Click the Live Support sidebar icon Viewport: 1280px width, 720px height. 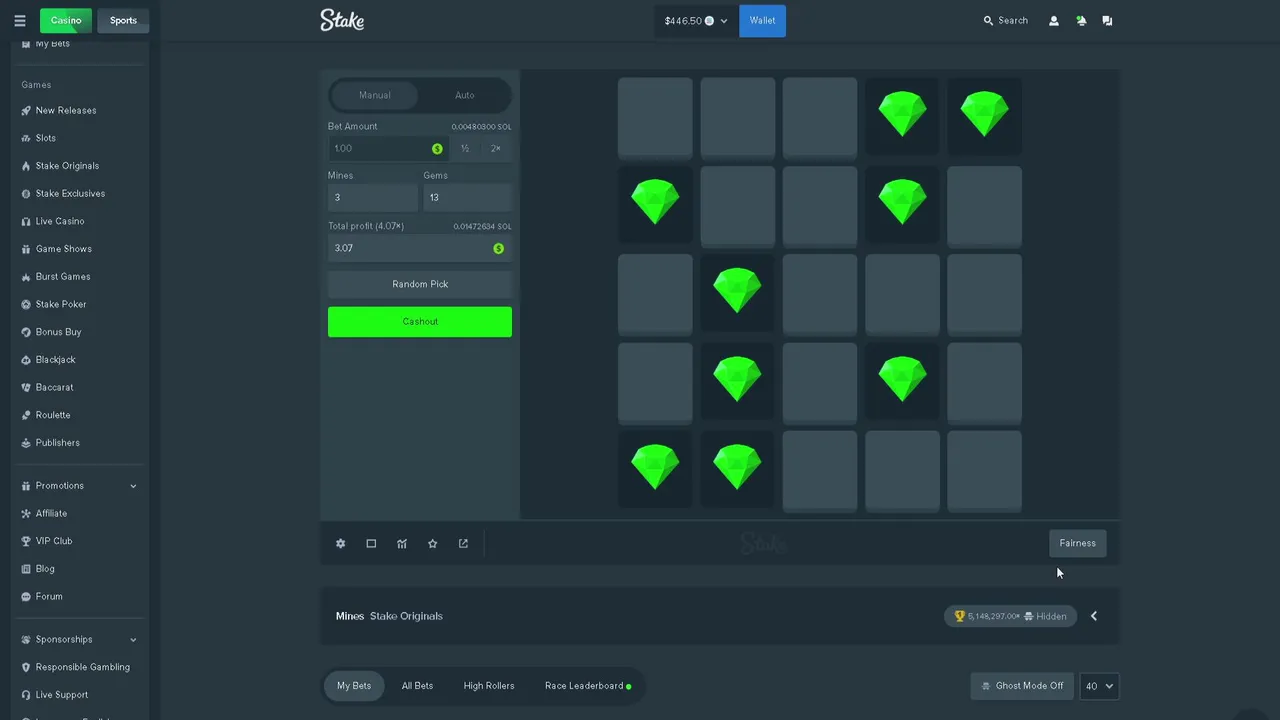26,695
